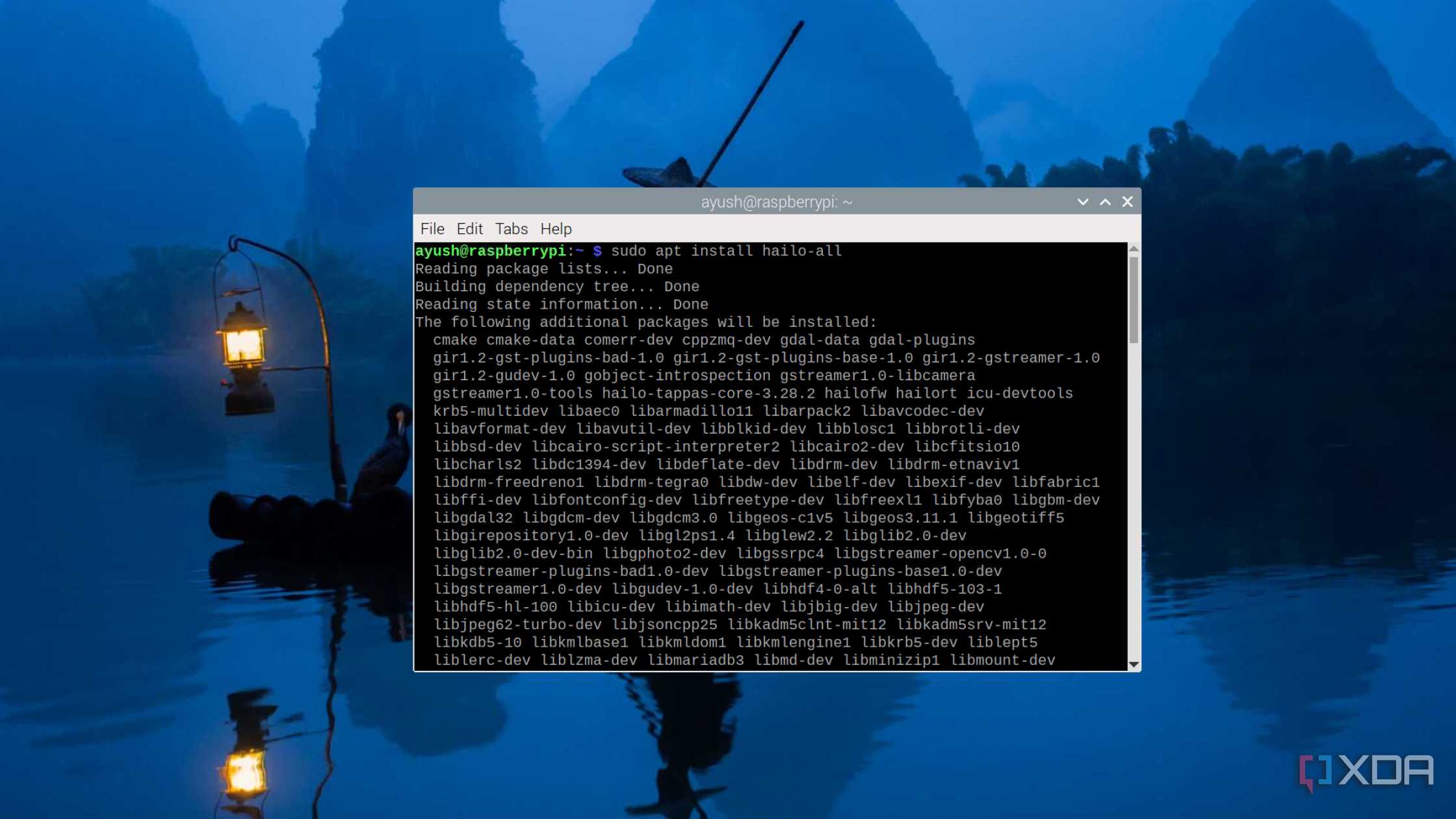Viewport: 1456px width, 819px height.
Task: Click the package name 'hailofw'
Action: tap(855, 393)
